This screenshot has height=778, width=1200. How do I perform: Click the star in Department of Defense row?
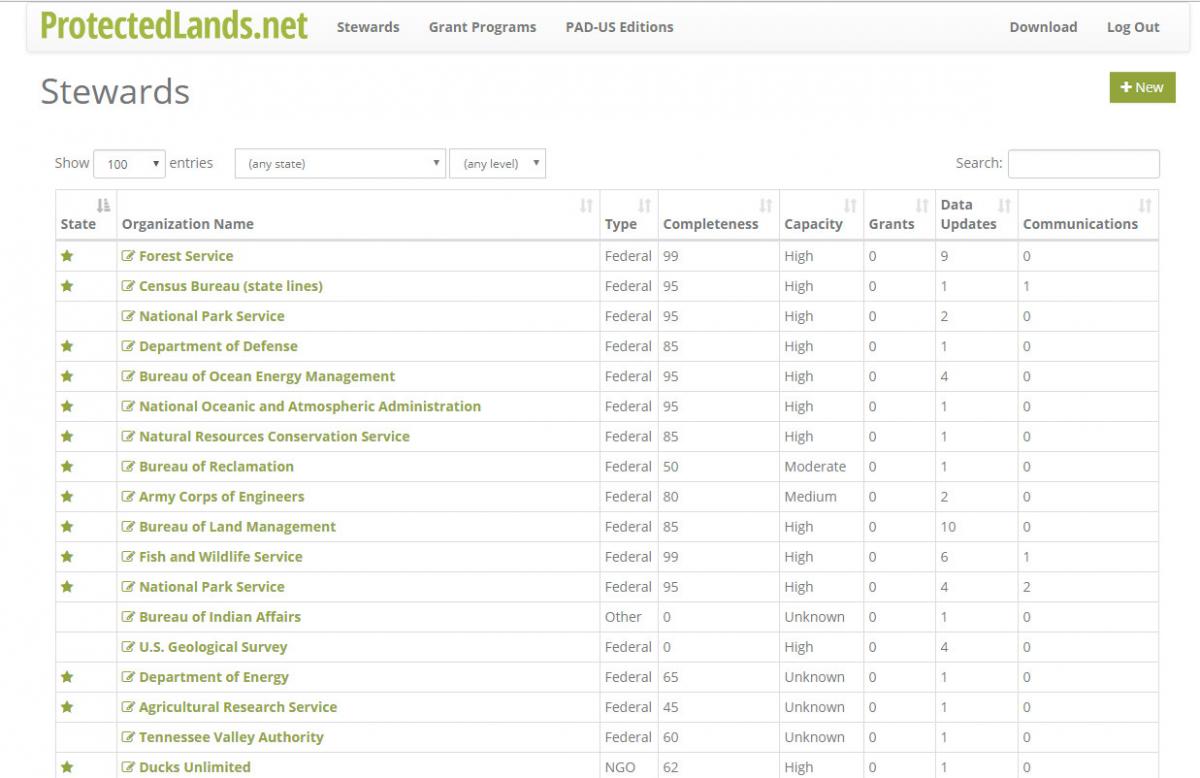click(67, 346)
